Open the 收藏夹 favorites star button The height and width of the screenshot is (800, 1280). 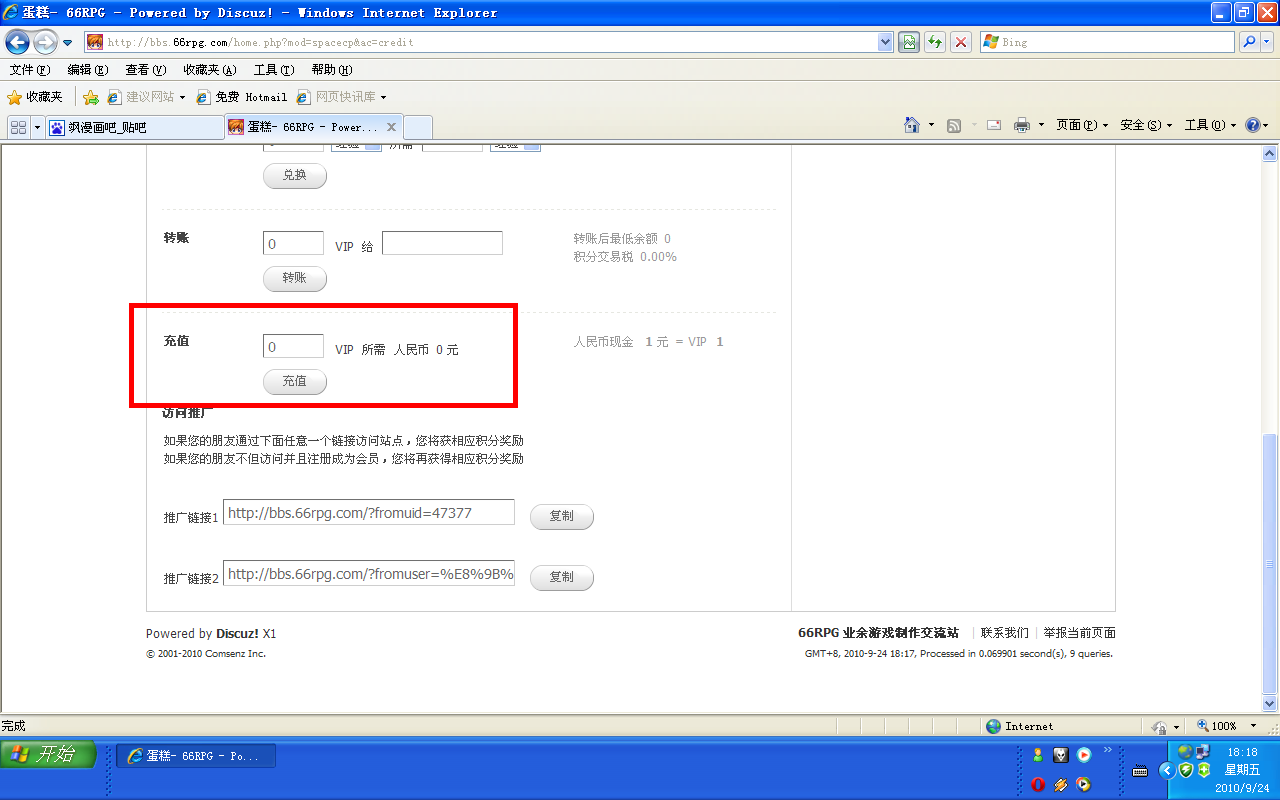35,97
